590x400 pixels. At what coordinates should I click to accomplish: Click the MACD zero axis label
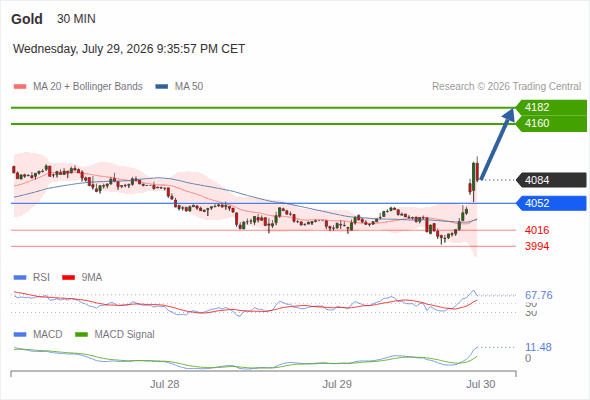(528, 358)
